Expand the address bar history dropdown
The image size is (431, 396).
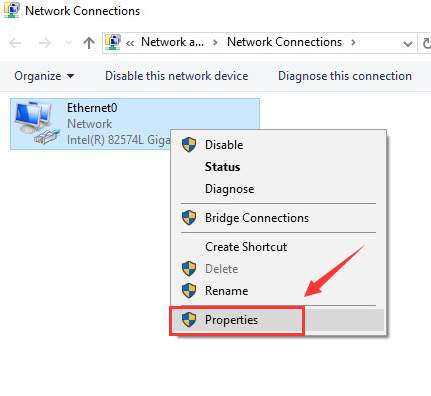[408, 44]
